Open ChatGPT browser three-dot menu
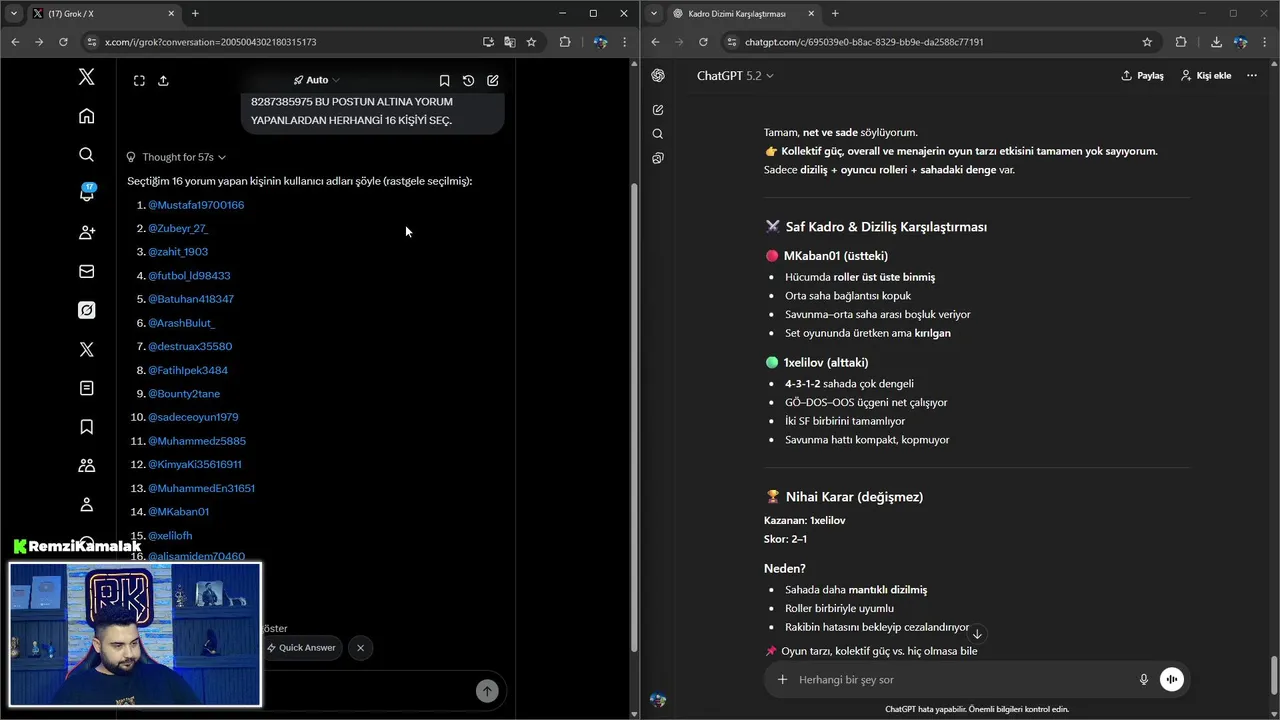The image size is (1280, 720). (1265, 42)
